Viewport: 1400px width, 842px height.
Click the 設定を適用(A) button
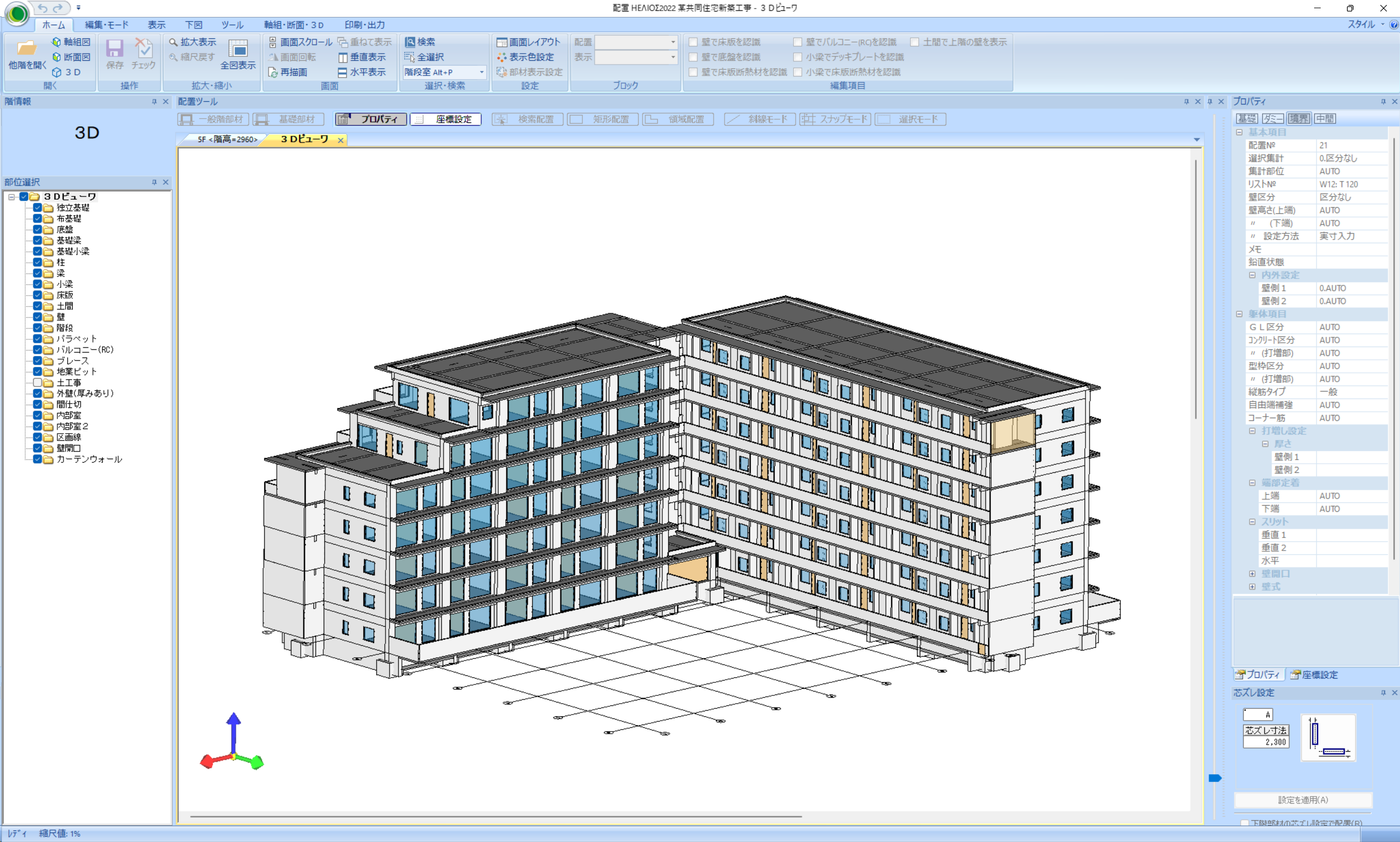[x=1303, y=800]
